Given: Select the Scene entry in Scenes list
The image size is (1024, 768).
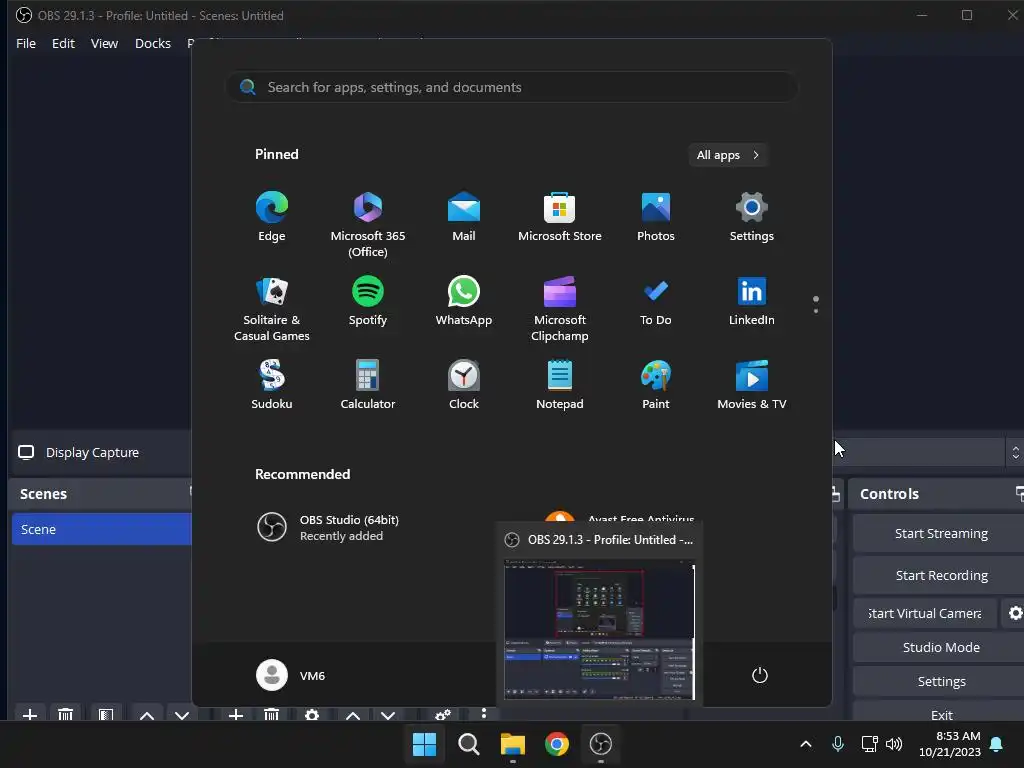Looking at the screenshot, I should click(102, 529).
